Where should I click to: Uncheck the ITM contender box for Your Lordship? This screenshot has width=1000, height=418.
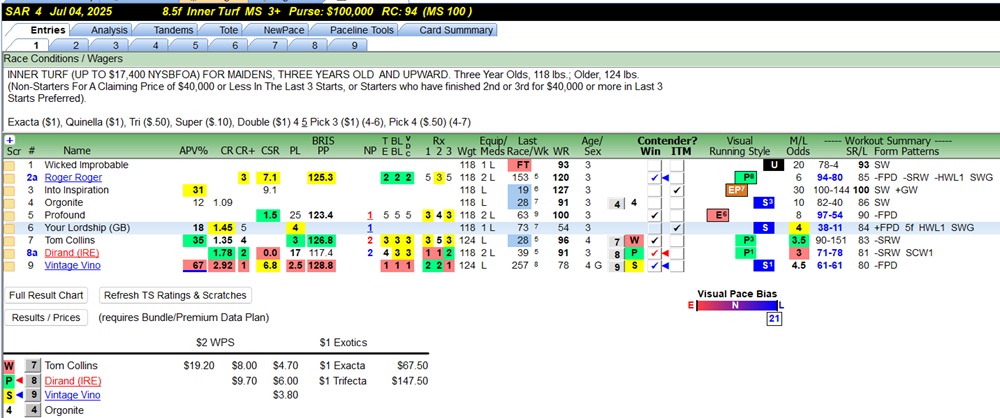677,228
